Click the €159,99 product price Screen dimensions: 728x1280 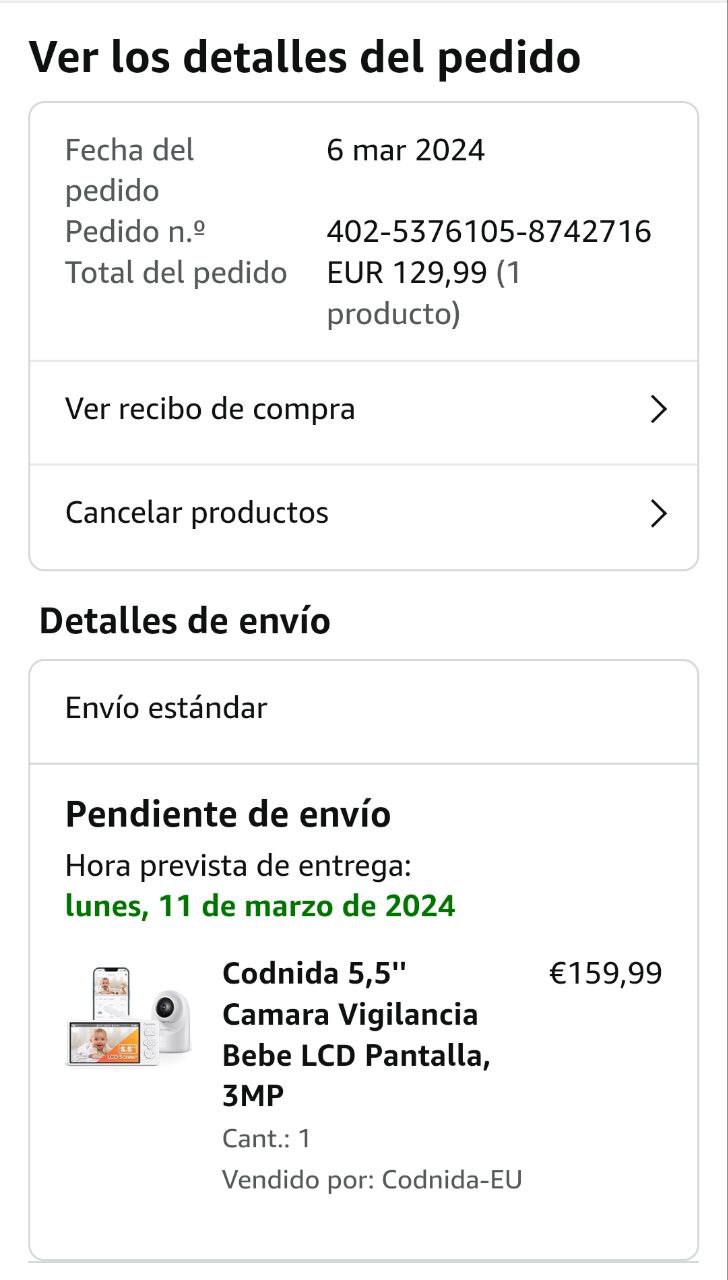606,973
